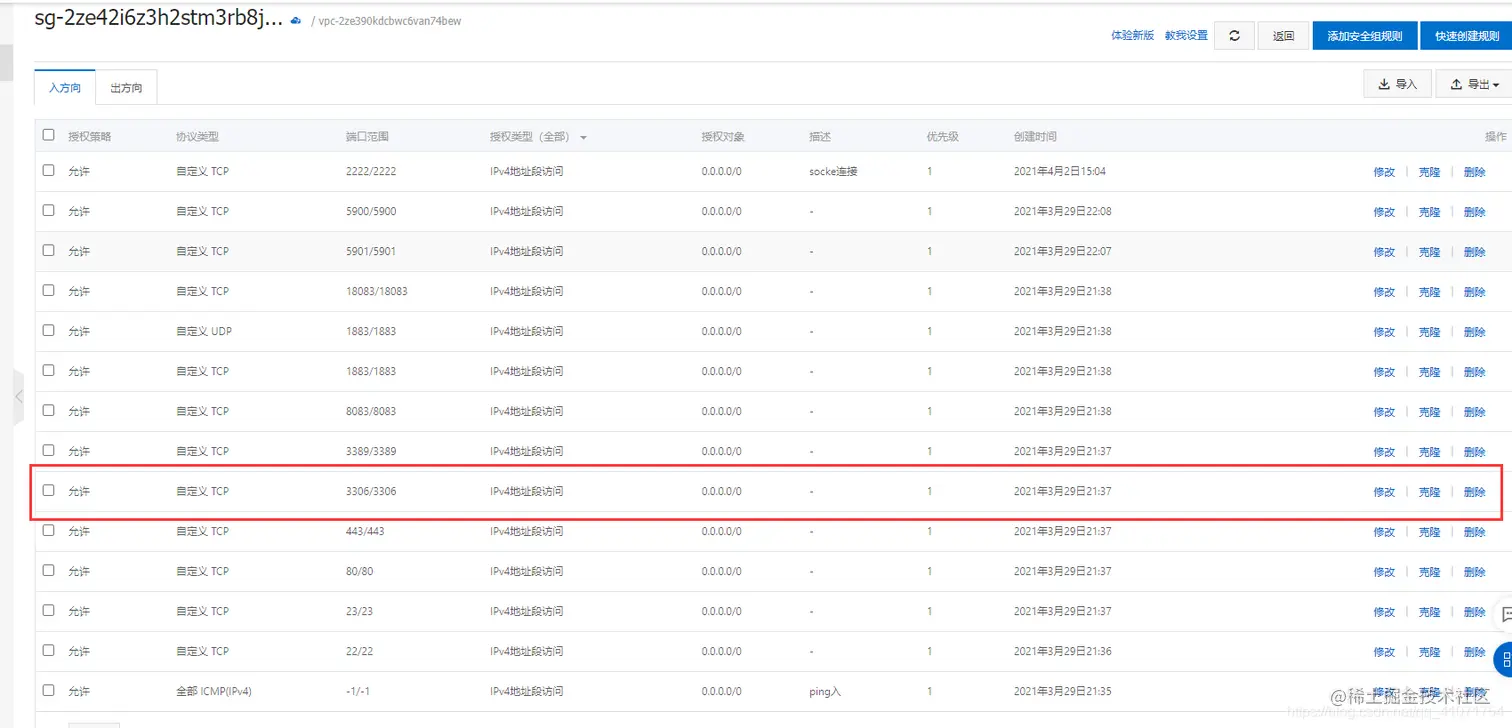
Task: Click 修改 for the 3389/3389 rule
Action: 1384,452
